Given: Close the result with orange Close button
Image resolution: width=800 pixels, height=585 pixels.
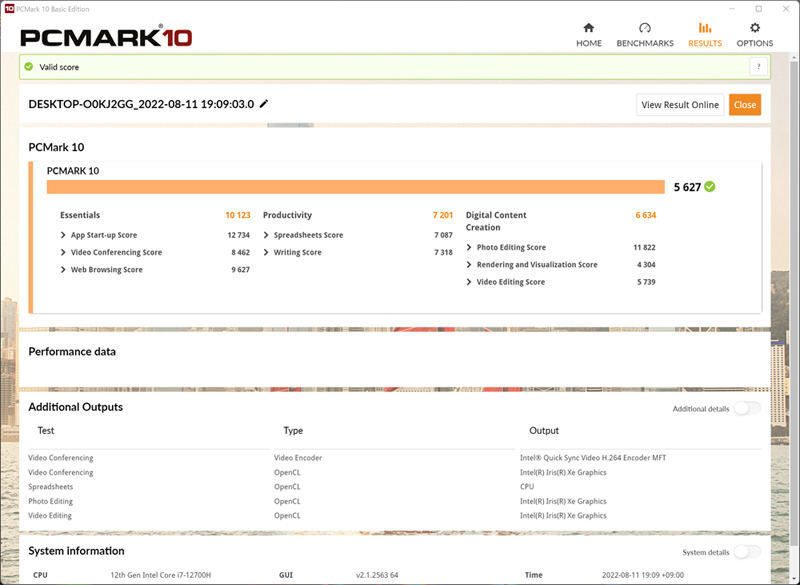Looking at the screenshot, I should coord(745,105).
